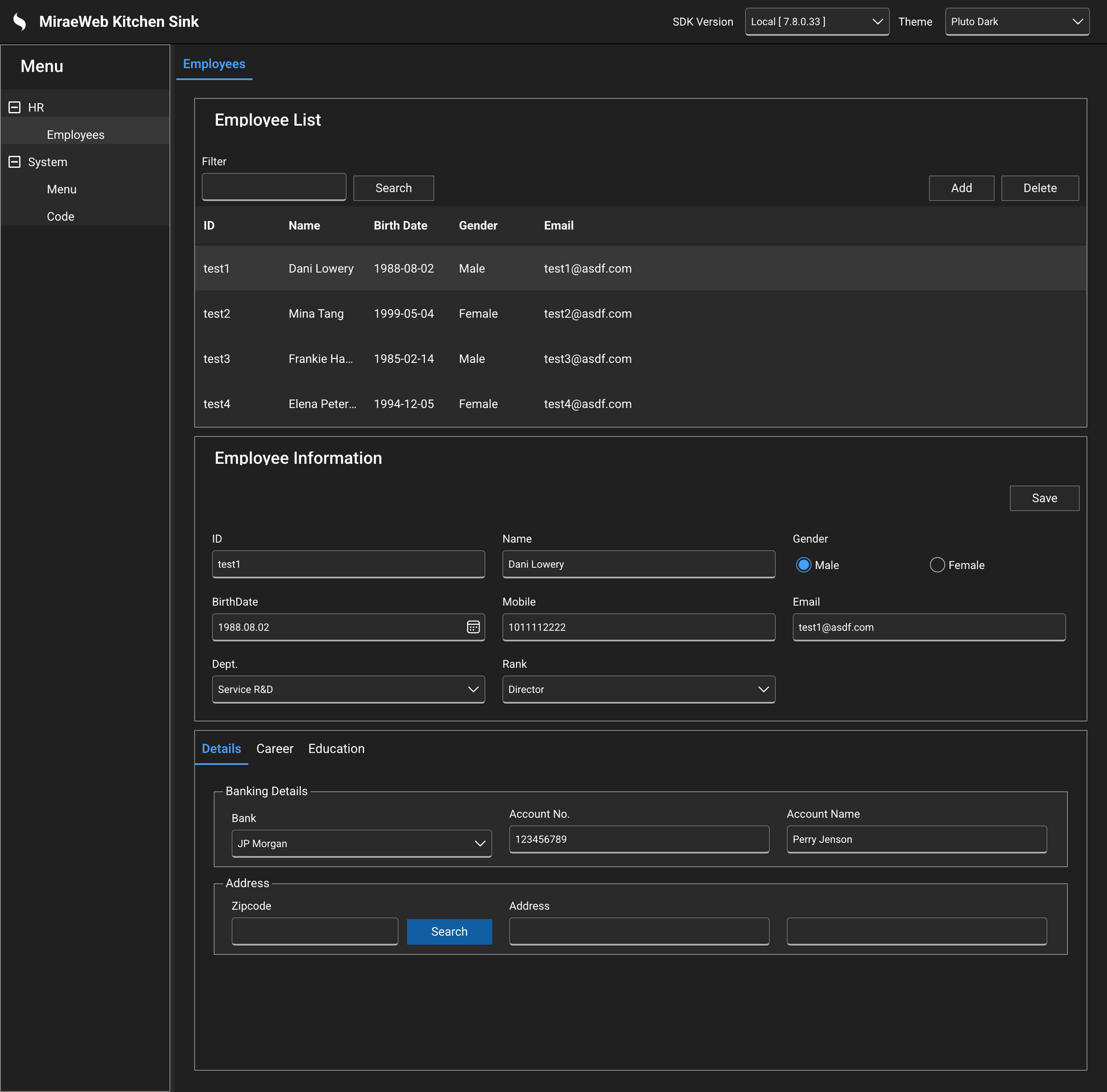Save the employee information

[x=1044, y=498]
